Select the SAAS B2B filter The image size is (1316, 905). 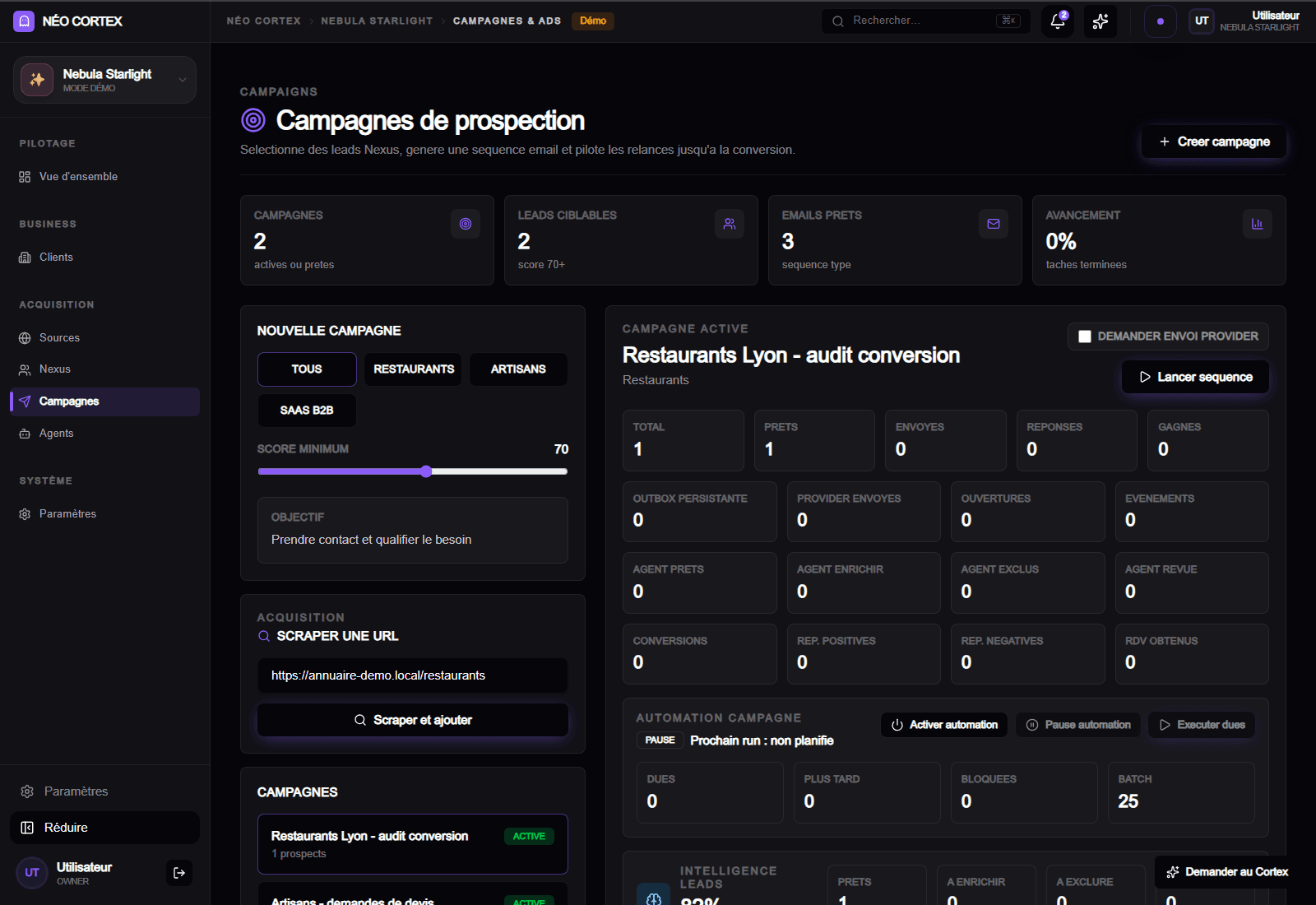[x=307, y=411]
